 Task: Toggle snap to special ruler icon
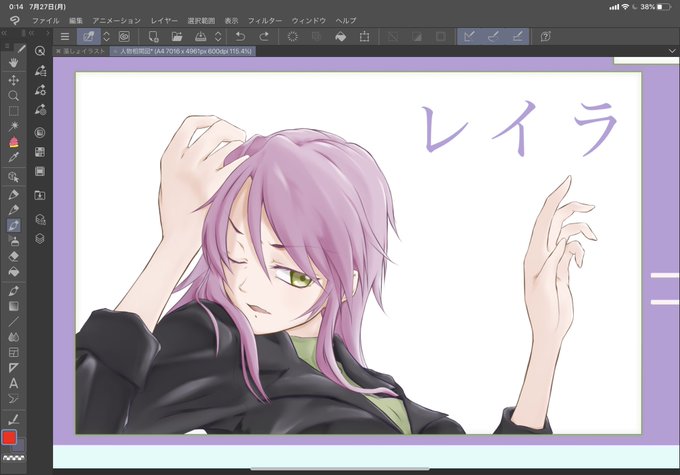493,37
